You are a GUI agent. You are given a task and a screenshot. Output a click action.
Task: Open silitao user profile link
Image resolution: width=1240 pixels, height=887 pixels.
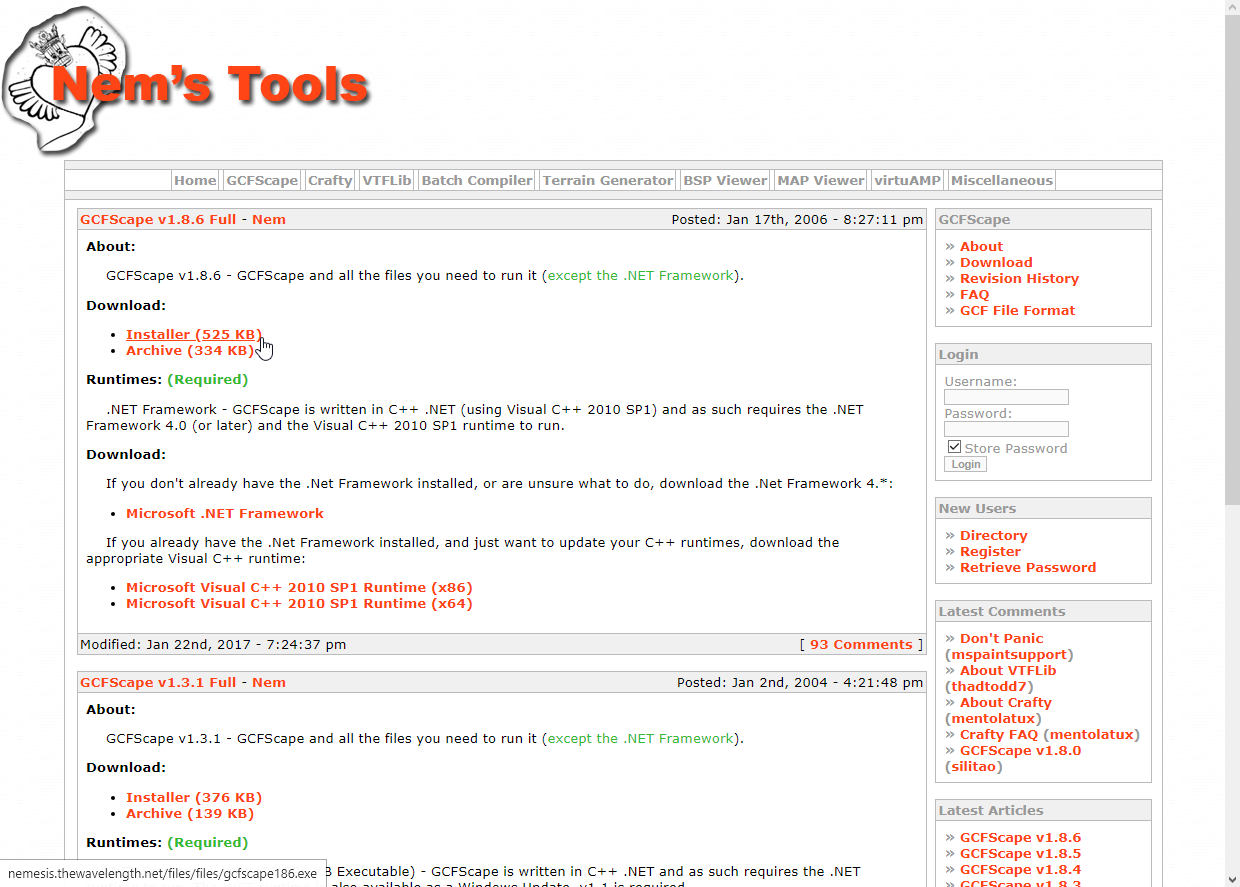click(974, 766)
